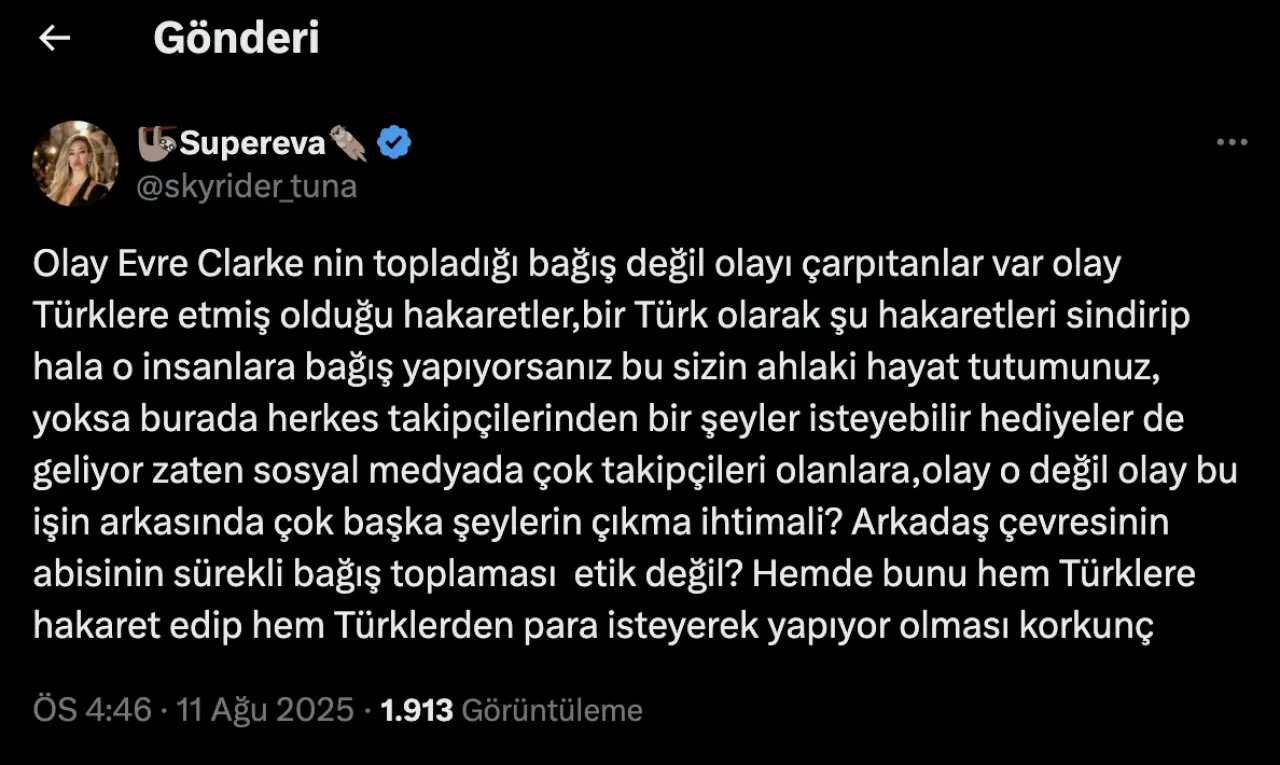1280x765 pixels.
Task: Click the sloth emoji before Supereva
Action: [x=156, y=143]
